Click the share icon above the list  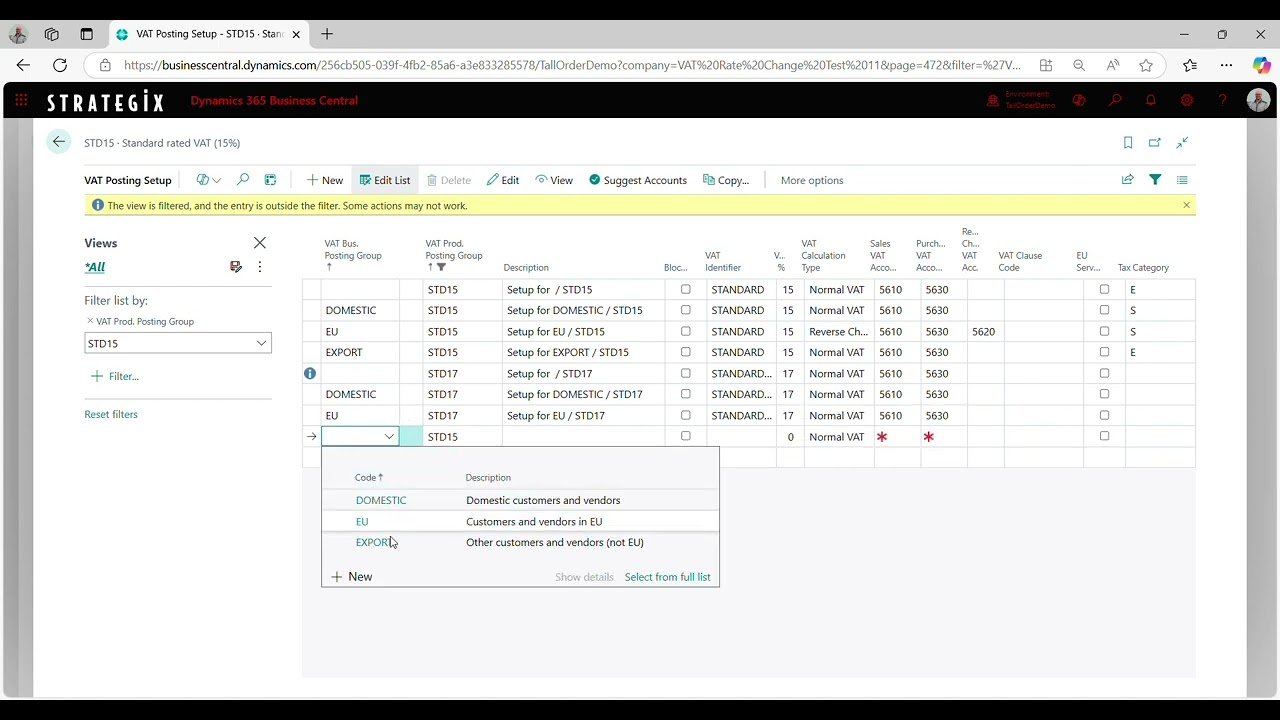pyautogui.click(x=1128, y=180)
